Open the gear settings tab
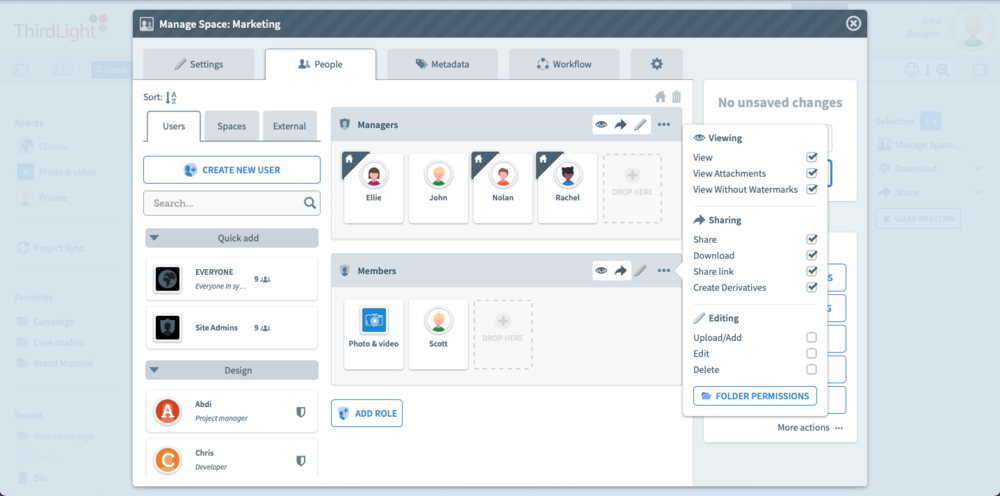Screen dimensions: 1000x496 [657, 64]
